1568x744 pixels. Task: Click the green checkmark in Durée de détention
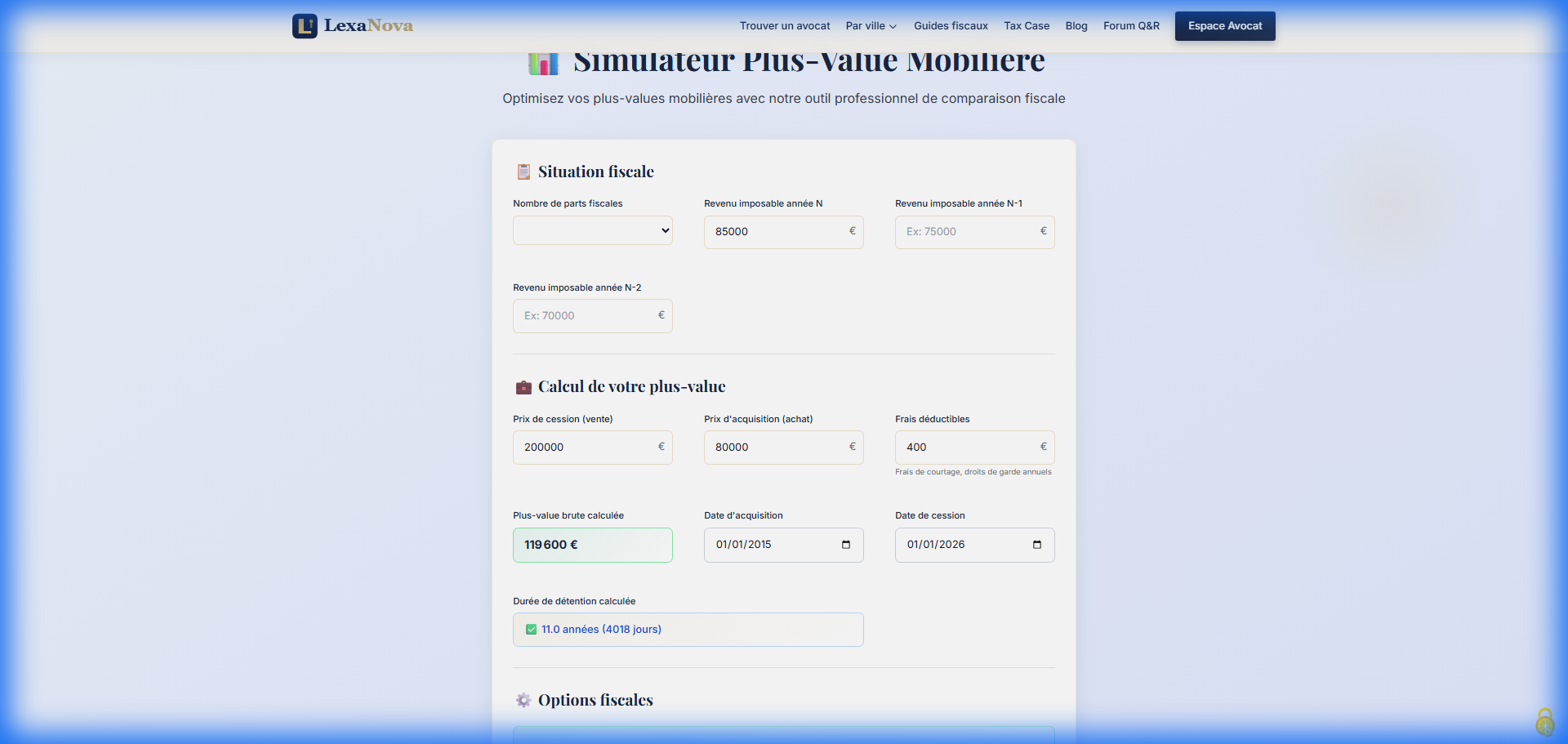[532, 630]
